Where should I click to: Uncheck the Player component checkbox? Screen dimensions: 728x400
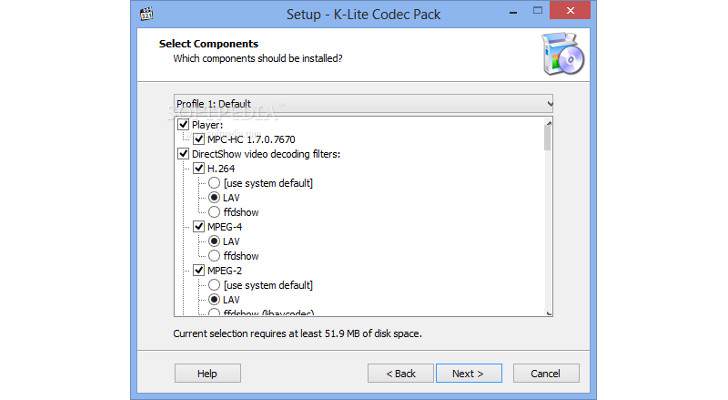coord(183,125)
